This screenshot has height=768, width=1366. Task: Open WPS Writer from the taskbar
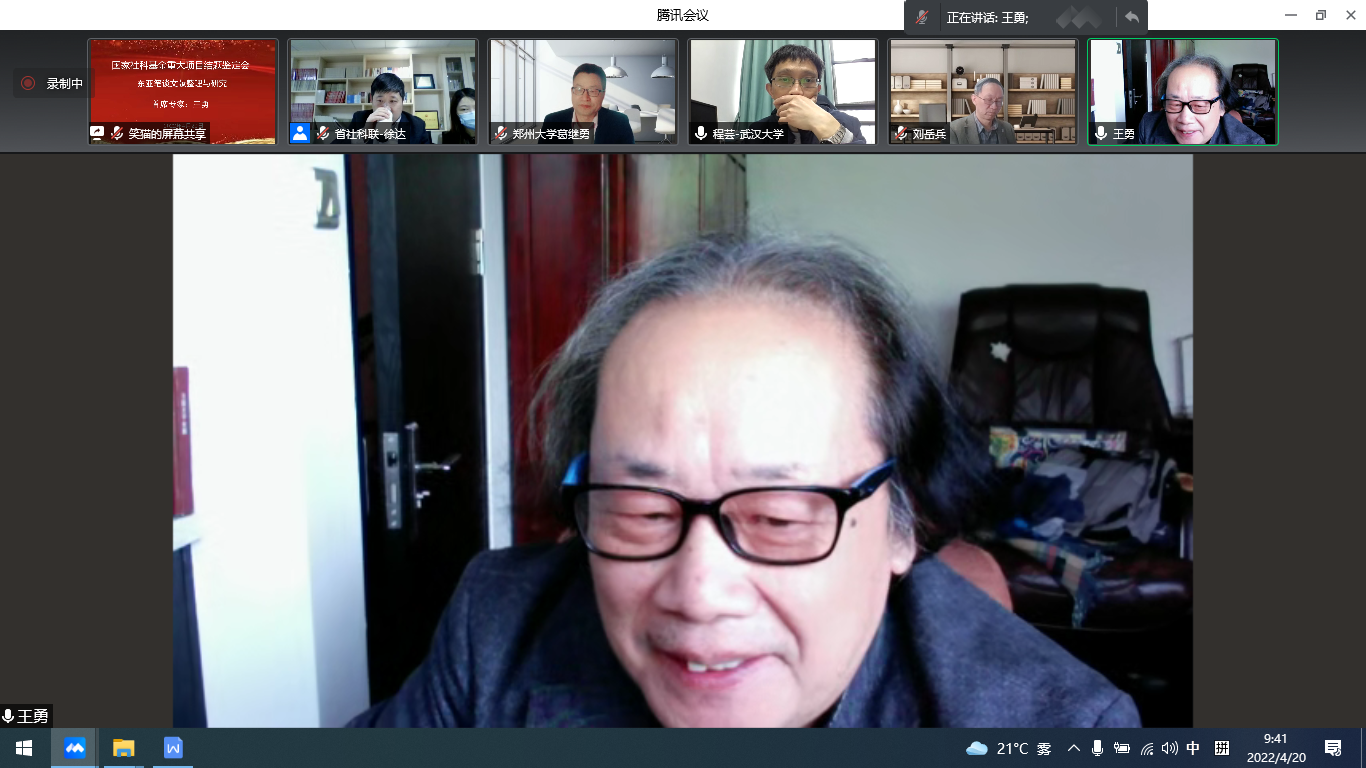(173, 748)
